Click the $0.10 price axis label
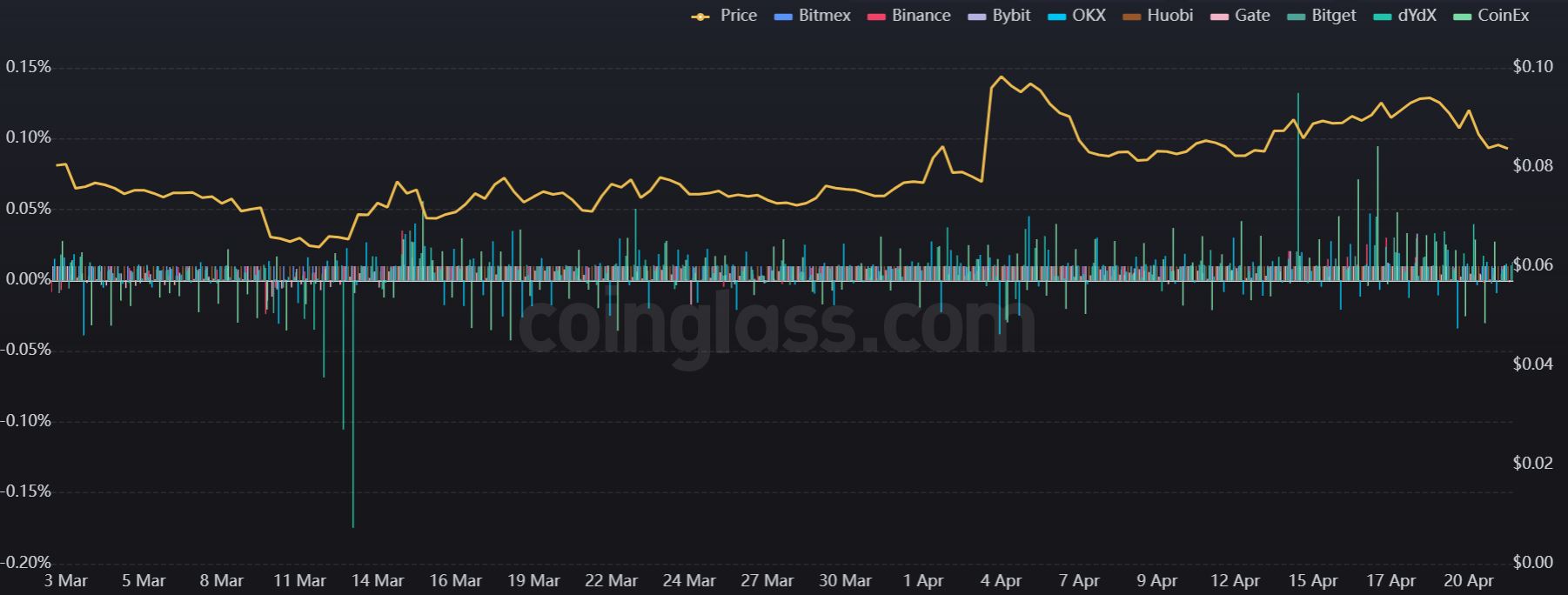This screenshot has width=1568, height=595. tap(1532, 67)
